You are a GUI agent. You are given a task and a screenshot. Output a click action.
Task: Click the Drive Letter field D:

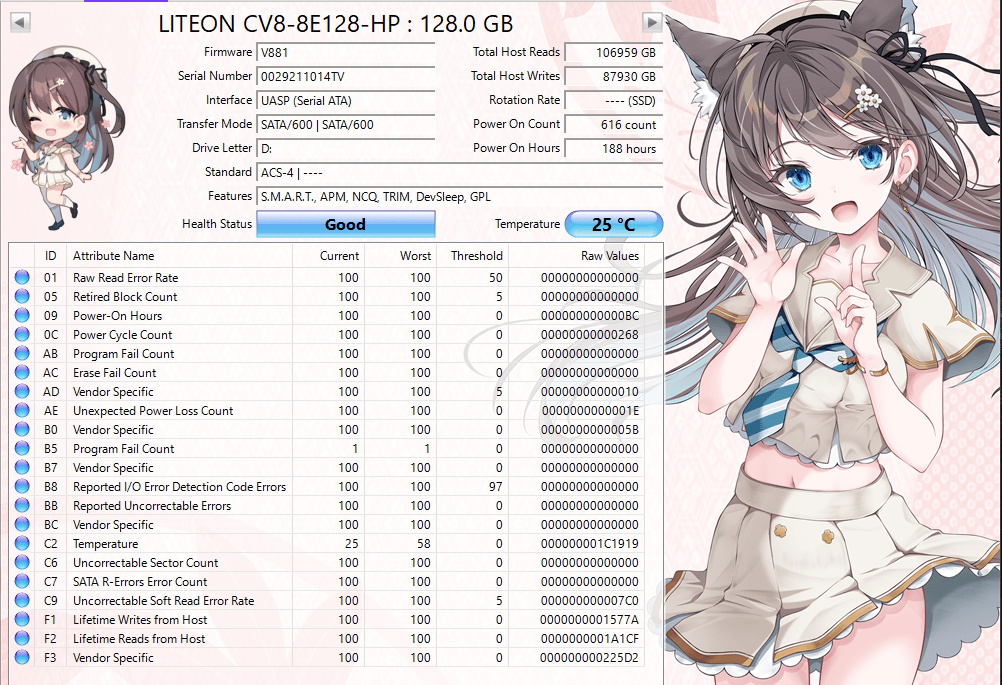click(346, 148)
